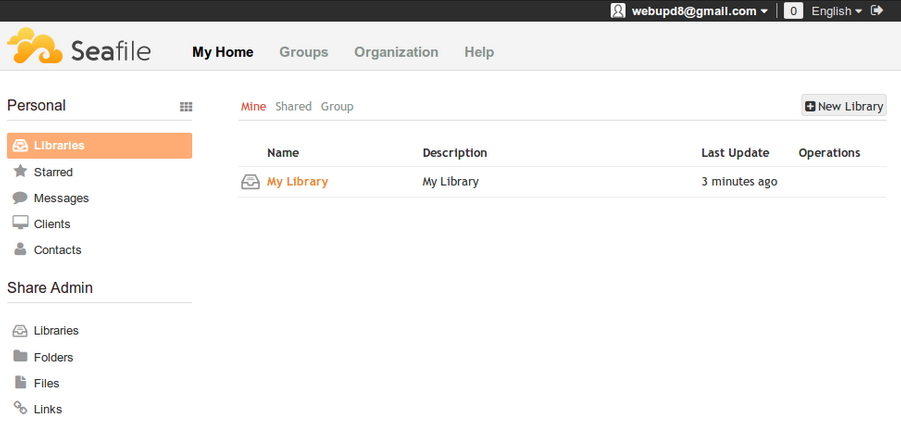Click the log out icon in top bar
This screenshot has width=901, height=438.
(877, 10)
